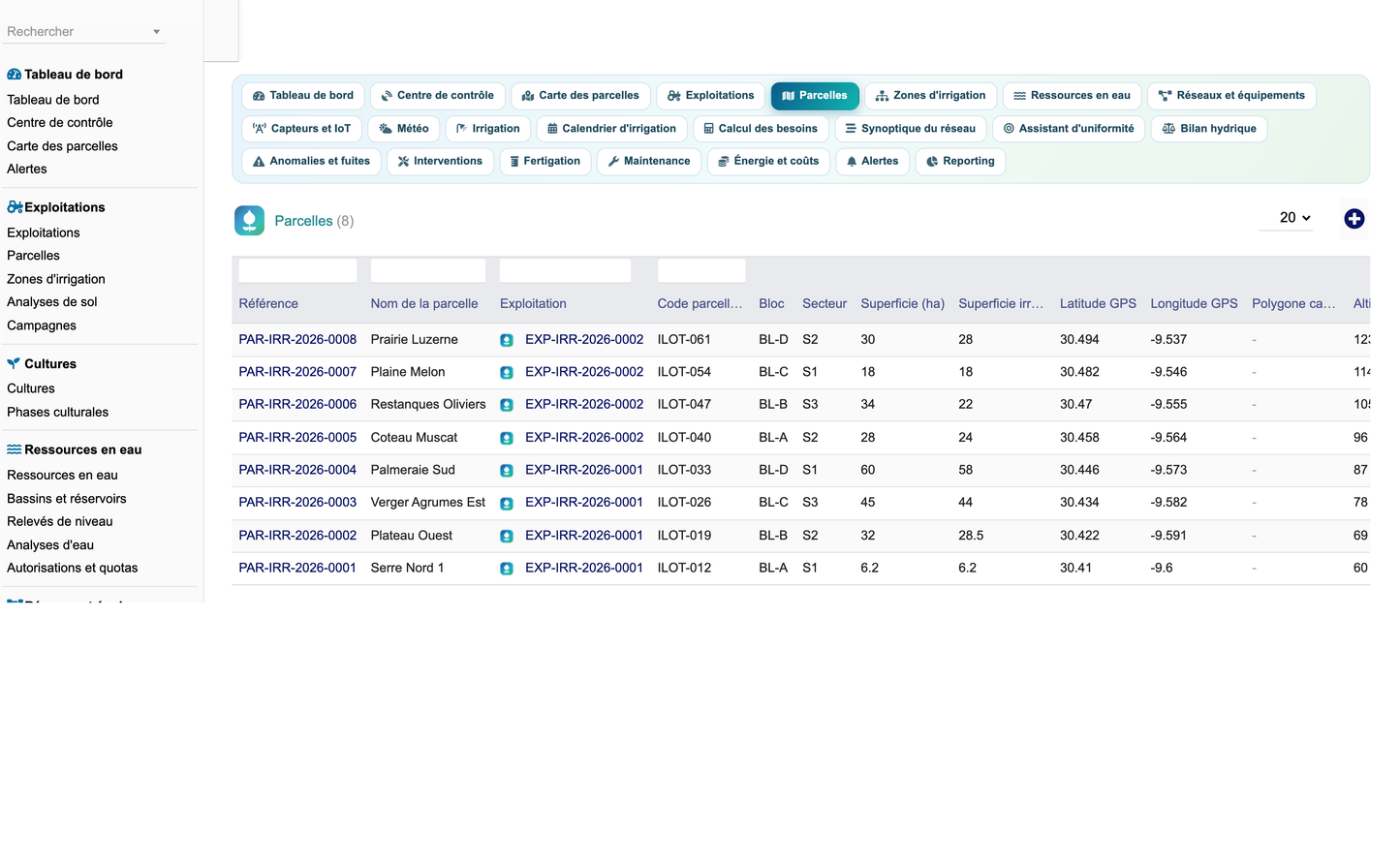The width and height of the screenshot is (1400, 866).
Task: Open the Alertes bell tab
Action: 872,162
